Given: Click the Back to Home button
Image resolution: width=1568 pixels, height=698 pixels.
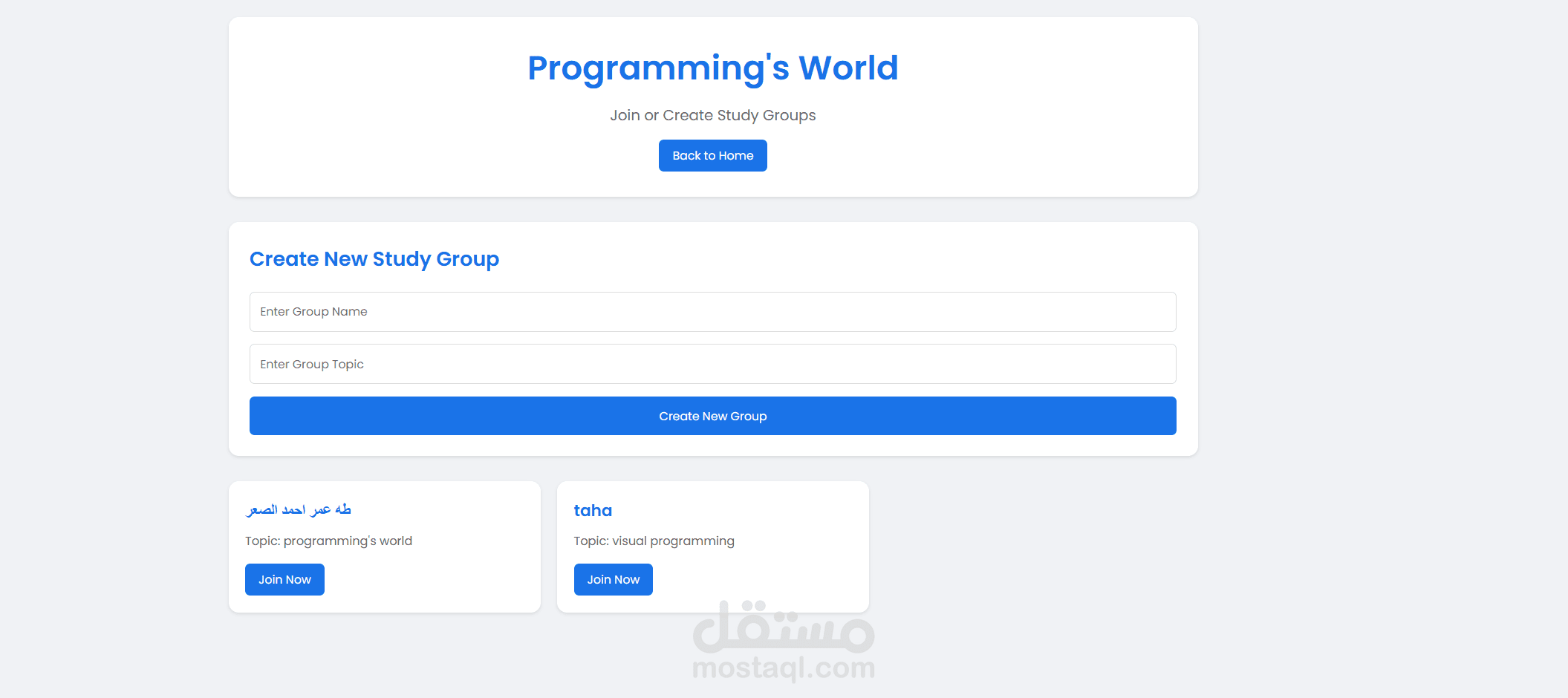Looking at the screenshot, I should click(712, 155).
